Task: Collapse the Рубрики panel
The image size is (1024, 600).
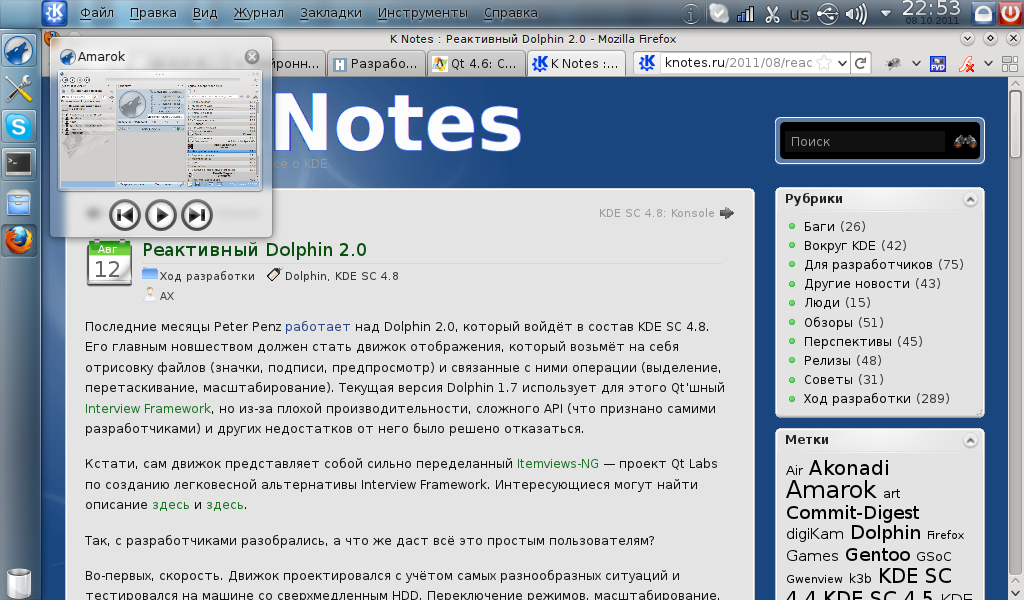Action: click(970, 199)
